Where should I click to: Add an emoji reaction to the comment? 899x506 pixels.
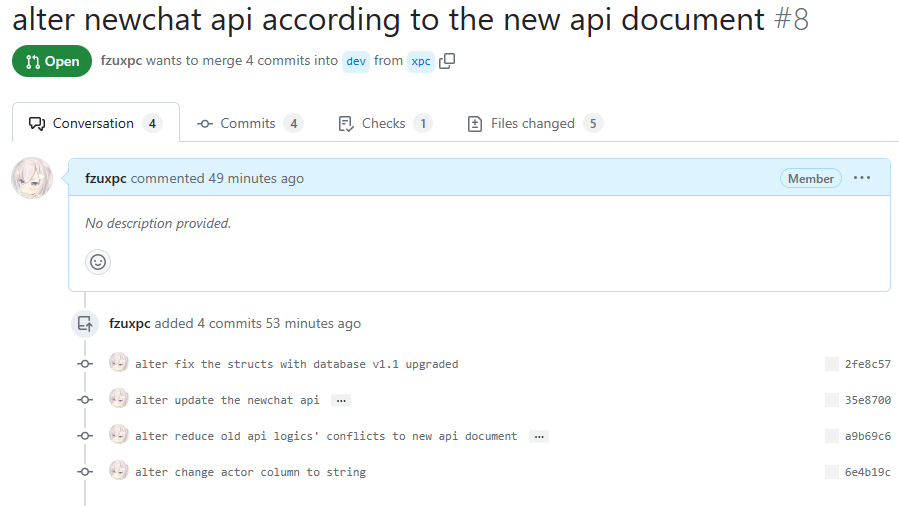click(x=98, y=262)
